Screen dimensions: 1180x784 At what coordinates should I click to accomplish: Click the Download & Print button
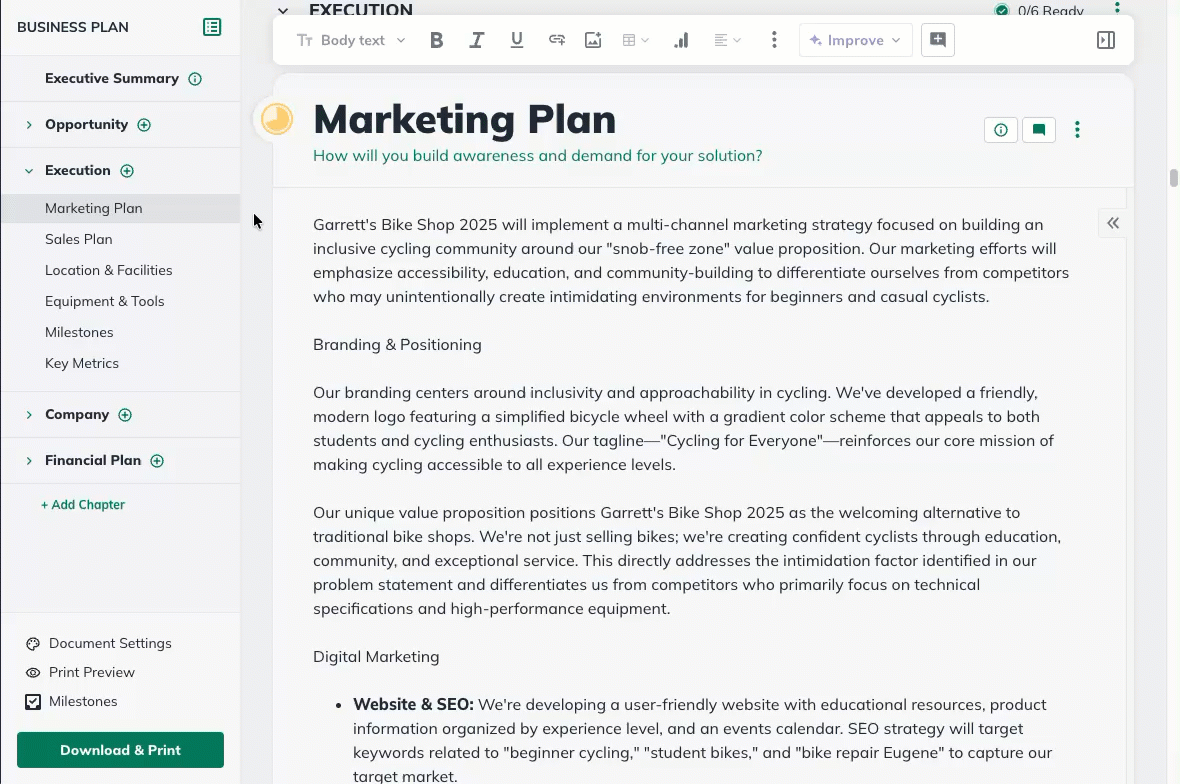click(x=120, y=750)
